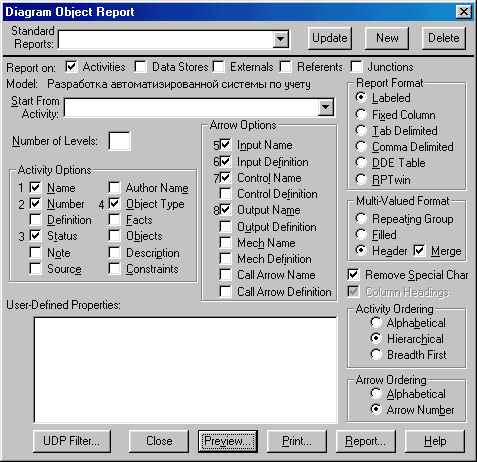This screenshot has width=477, height=462.
Task: Check the Source checkbox
Action: 35,268
